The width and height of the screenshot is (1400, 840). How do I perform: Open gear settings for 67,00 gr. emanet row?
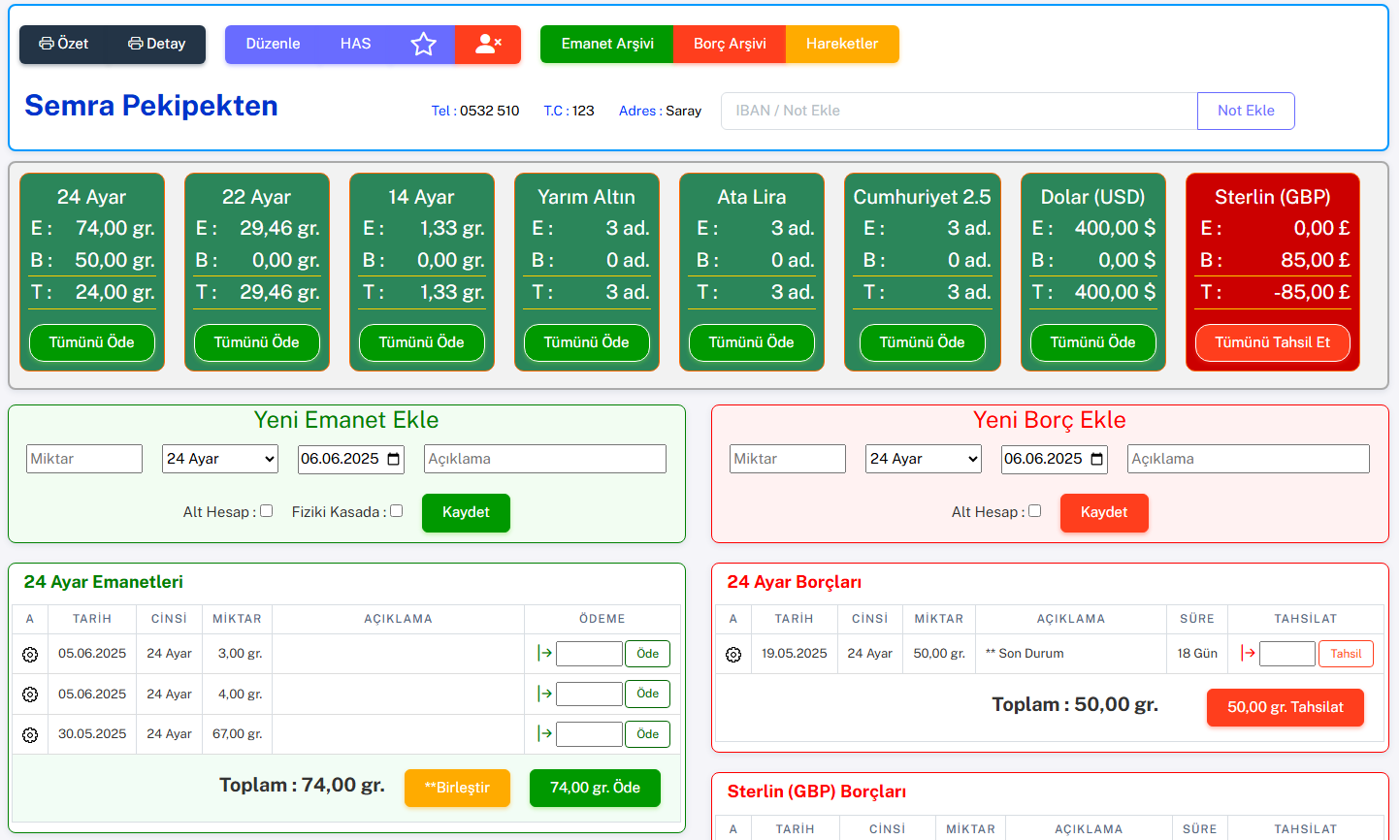[x=30, y=735]
